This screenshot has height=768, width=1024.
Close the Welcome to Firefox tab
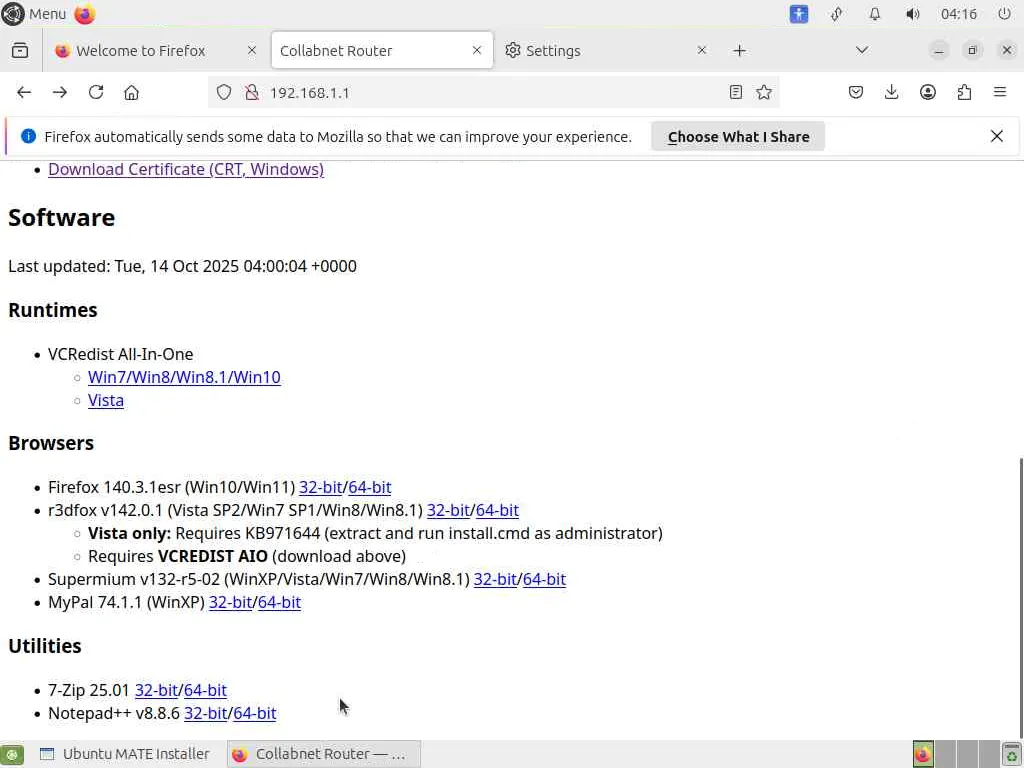(251, 50)
